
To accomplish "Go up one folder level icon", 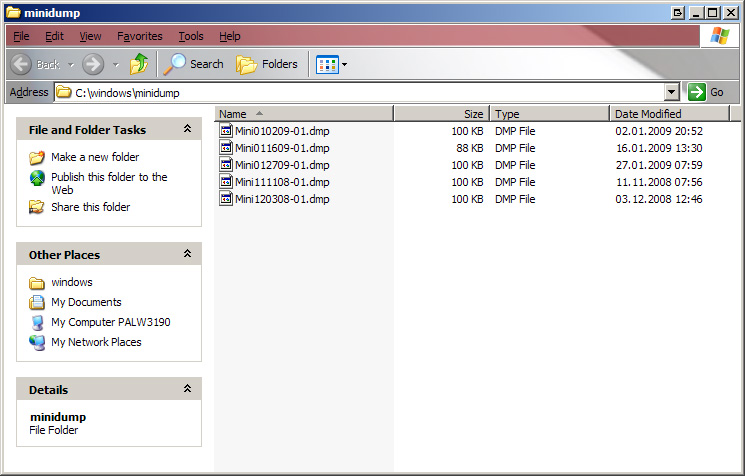I will [x=139, y=64].
